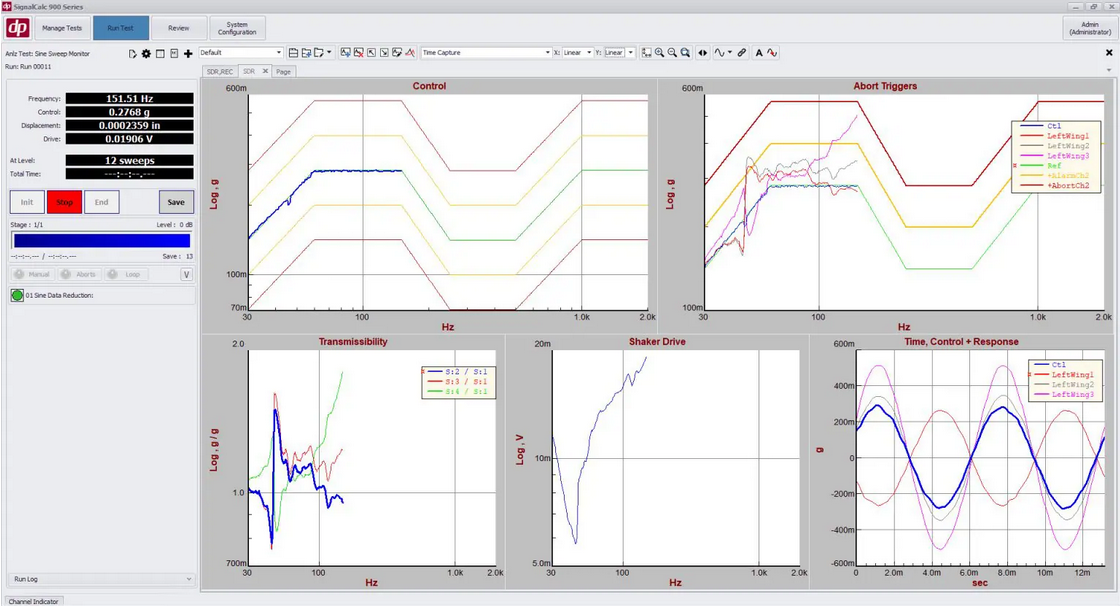Switch to the SDR_REC tab
This screenshot has width=1120, height=606.
click(x=219, y=72)
